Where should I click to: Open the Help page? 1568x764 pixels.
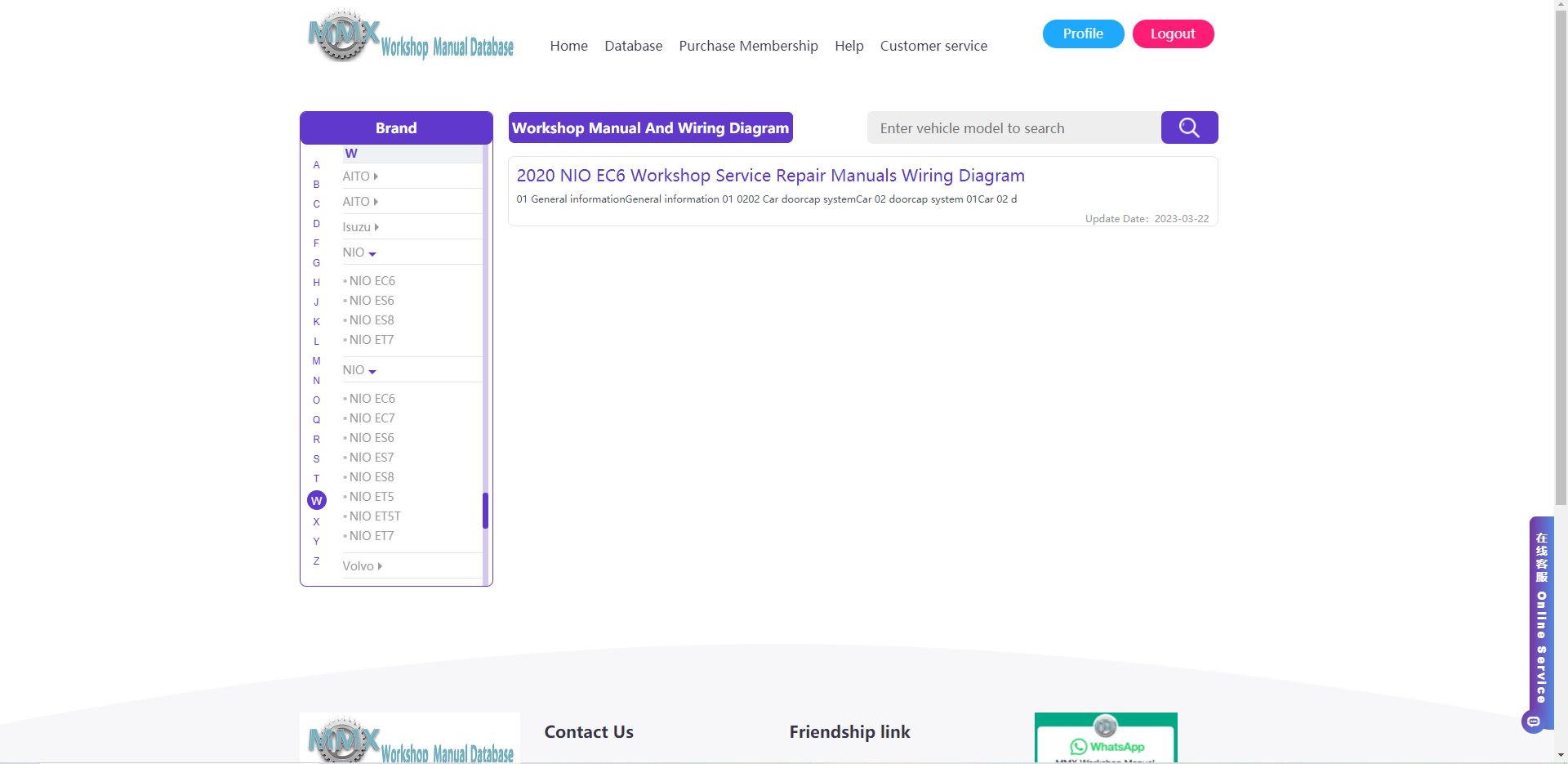(849, 46)
